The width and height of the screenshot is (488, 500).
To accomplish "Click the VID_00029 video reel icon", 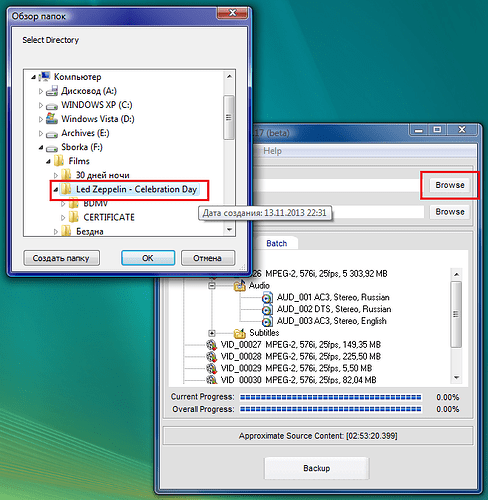I will [x=211, y=368].
